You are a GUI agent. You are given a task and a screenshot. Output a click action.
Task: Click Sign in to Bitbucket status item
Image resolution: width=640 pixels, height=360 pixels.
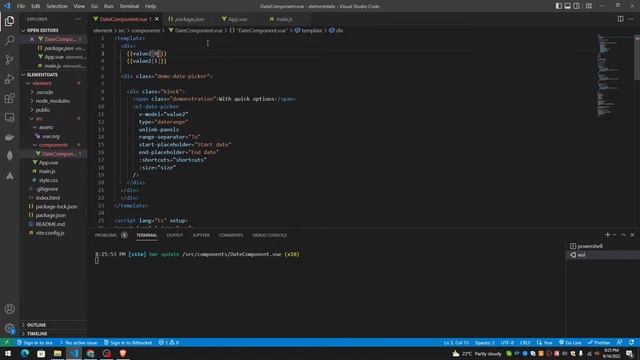(128, 342)
